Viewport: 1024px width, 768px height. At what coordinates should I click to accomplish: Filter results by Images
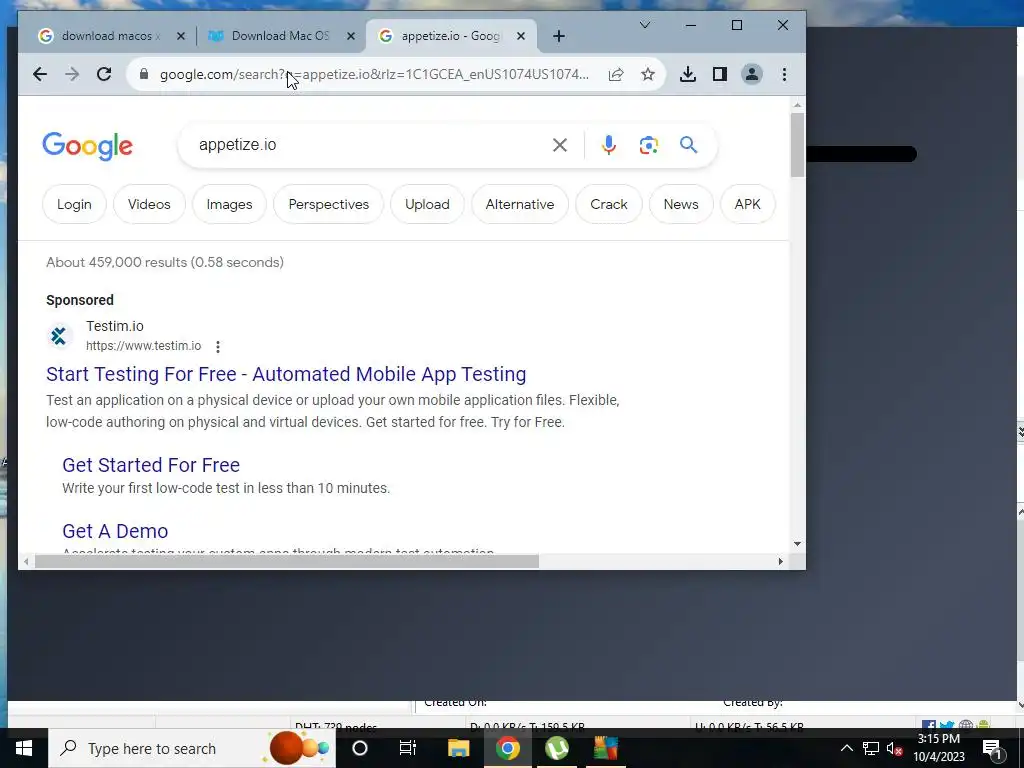point(229,204)
